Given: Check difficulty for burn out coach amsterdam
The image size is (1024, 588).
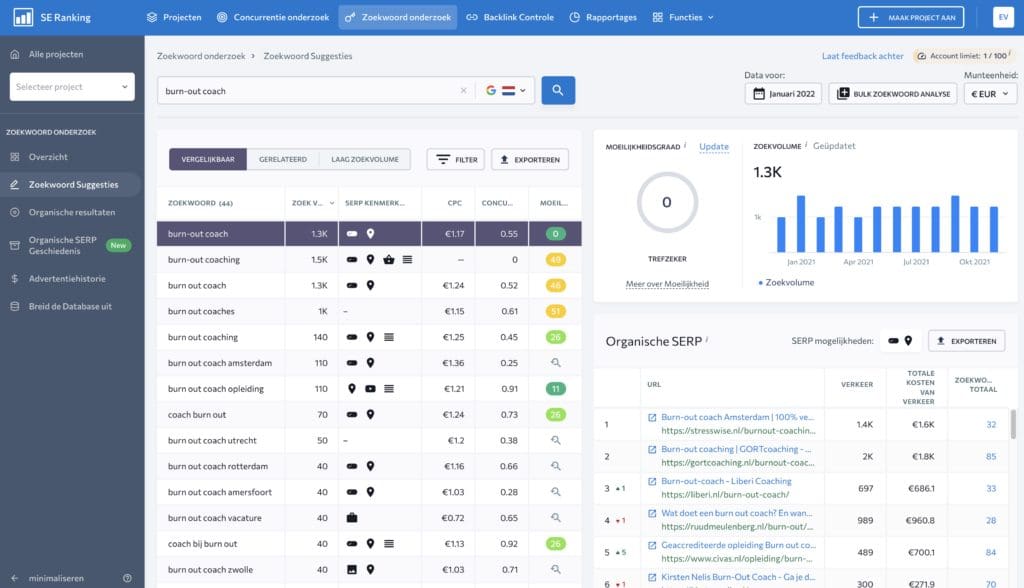Looking at the screenshot, I should point(555,363).
